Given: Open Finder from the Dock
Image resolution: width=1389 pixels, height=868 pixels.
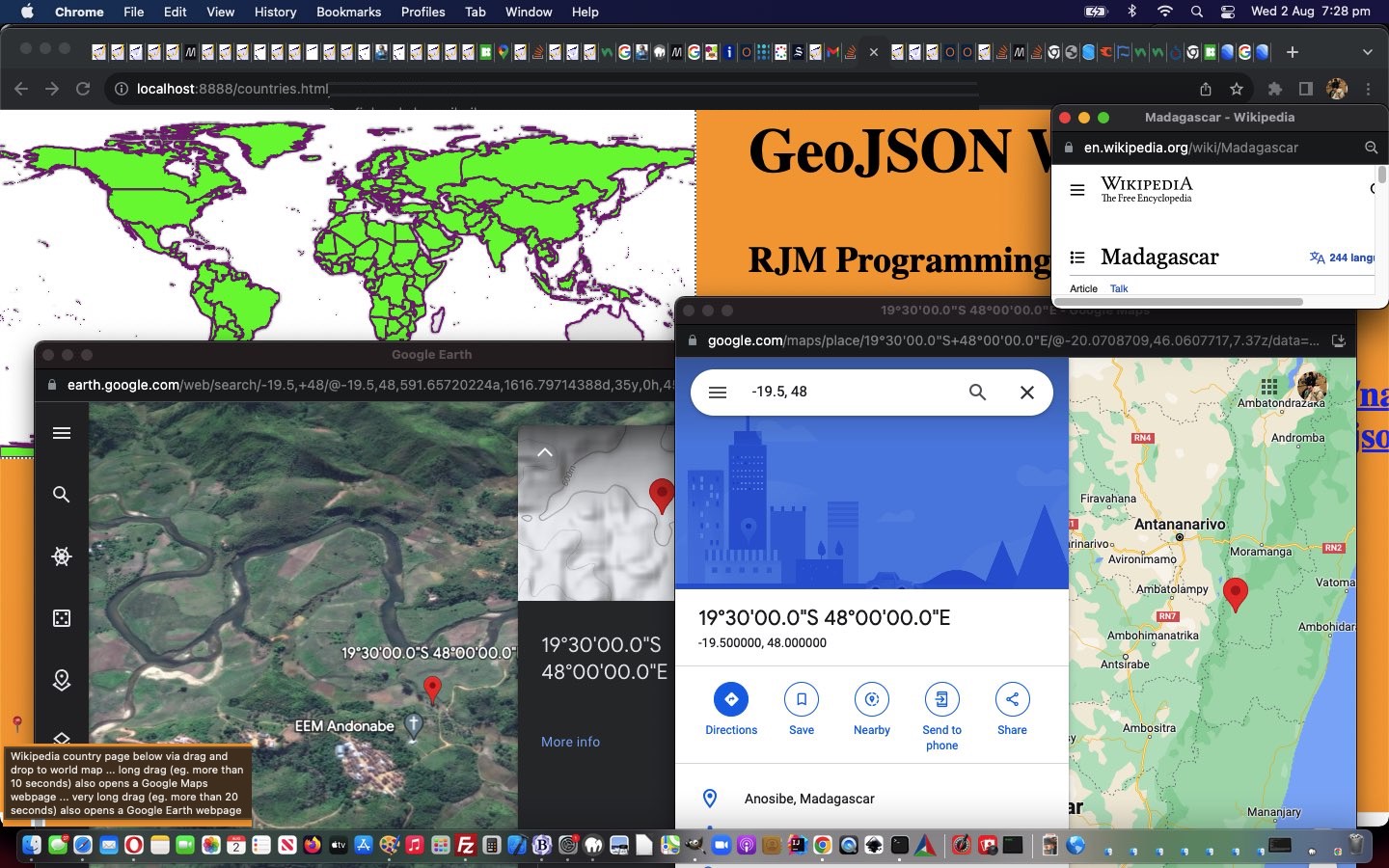Looking at the screenshot, I should 32,846.
